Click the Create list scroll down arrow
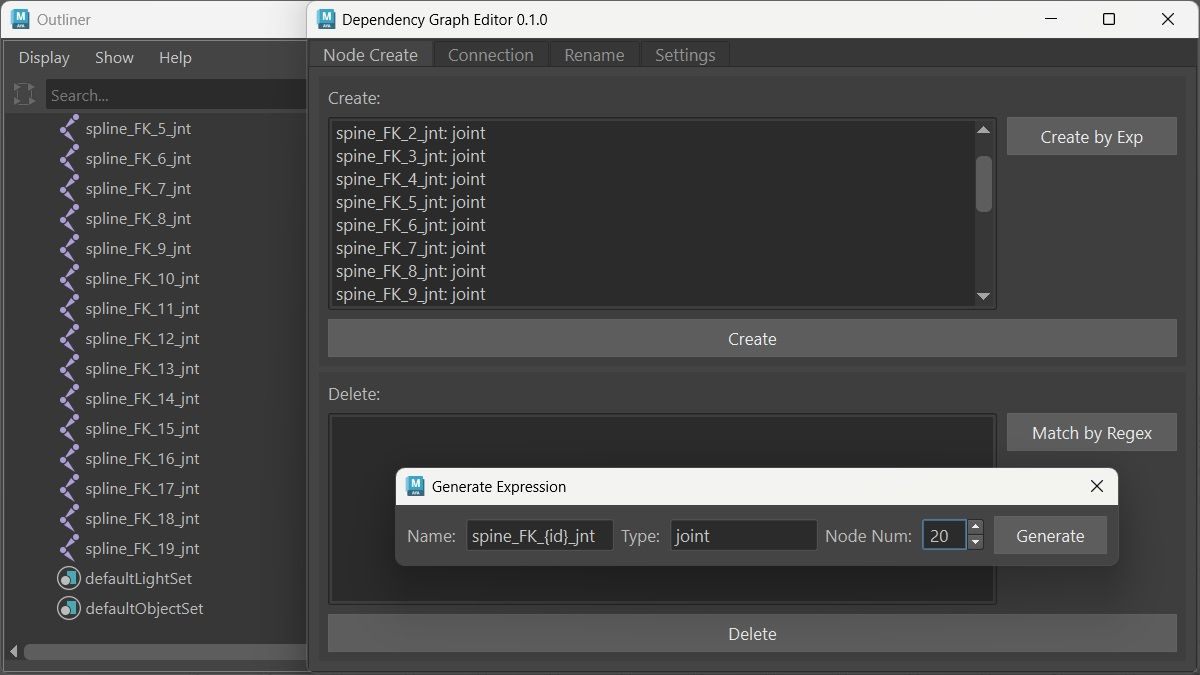This screenshot has width=1200, height=675. (x=983, y=296)
